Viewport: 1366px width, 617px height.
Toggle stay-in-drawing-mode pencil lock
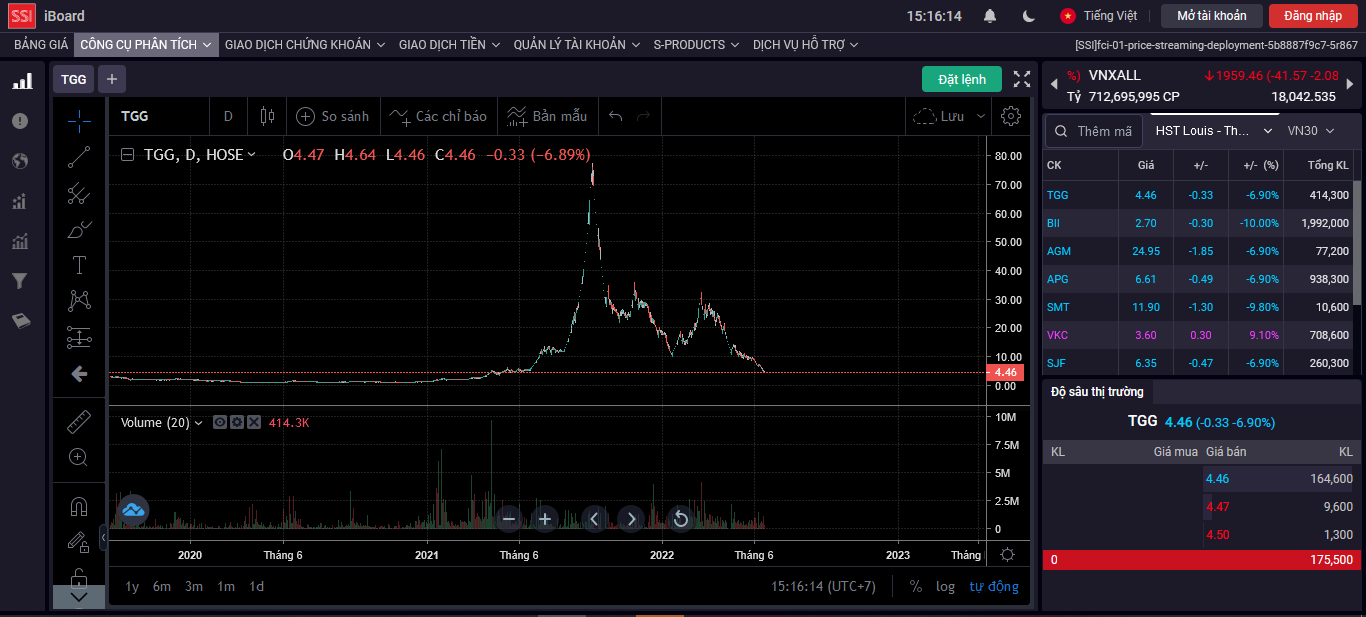pos(79,543)
